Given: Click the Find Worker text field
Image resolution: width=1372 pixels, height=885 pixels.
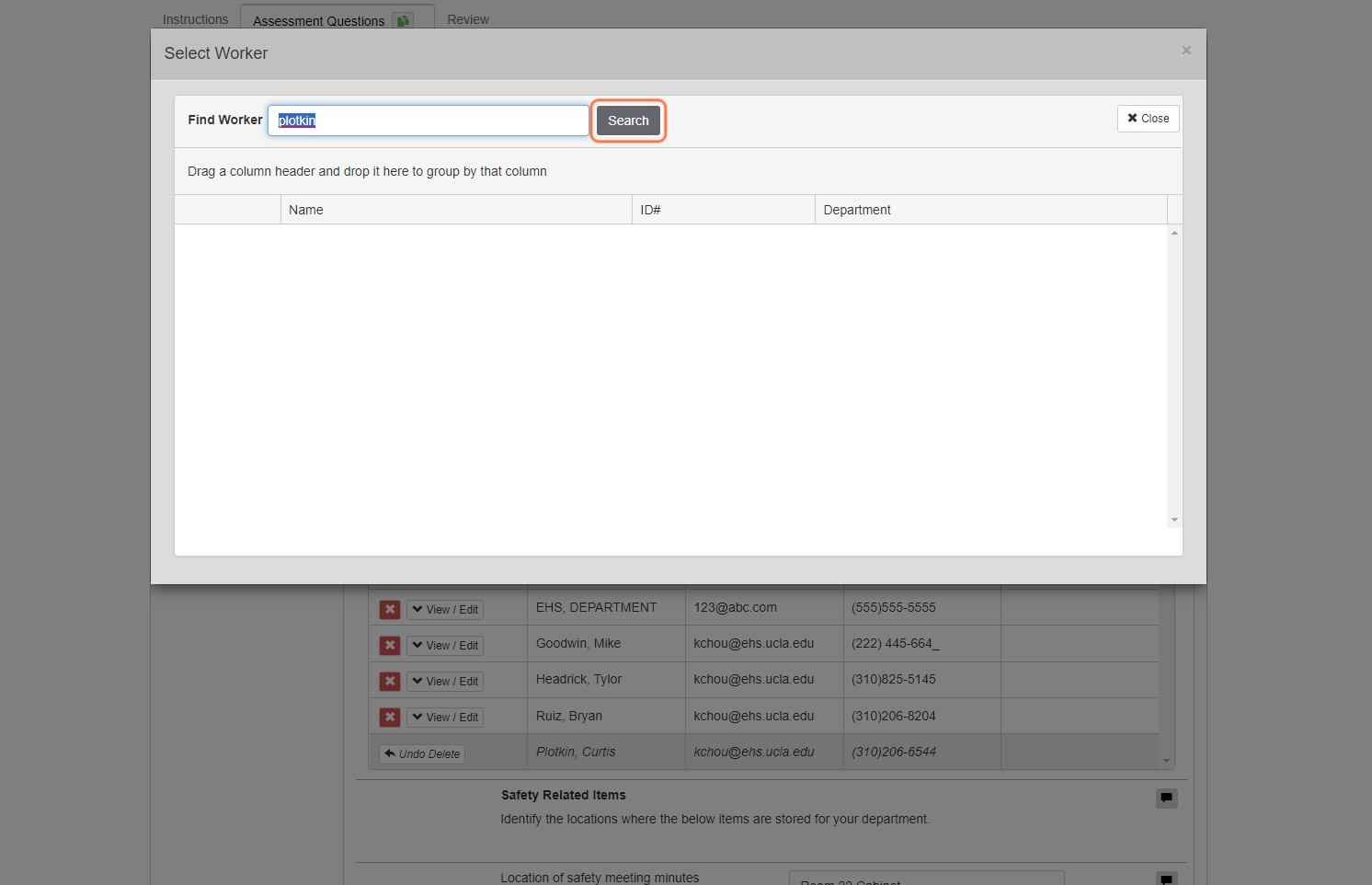Looking at the screenshot, I should [x=429, y=121].
